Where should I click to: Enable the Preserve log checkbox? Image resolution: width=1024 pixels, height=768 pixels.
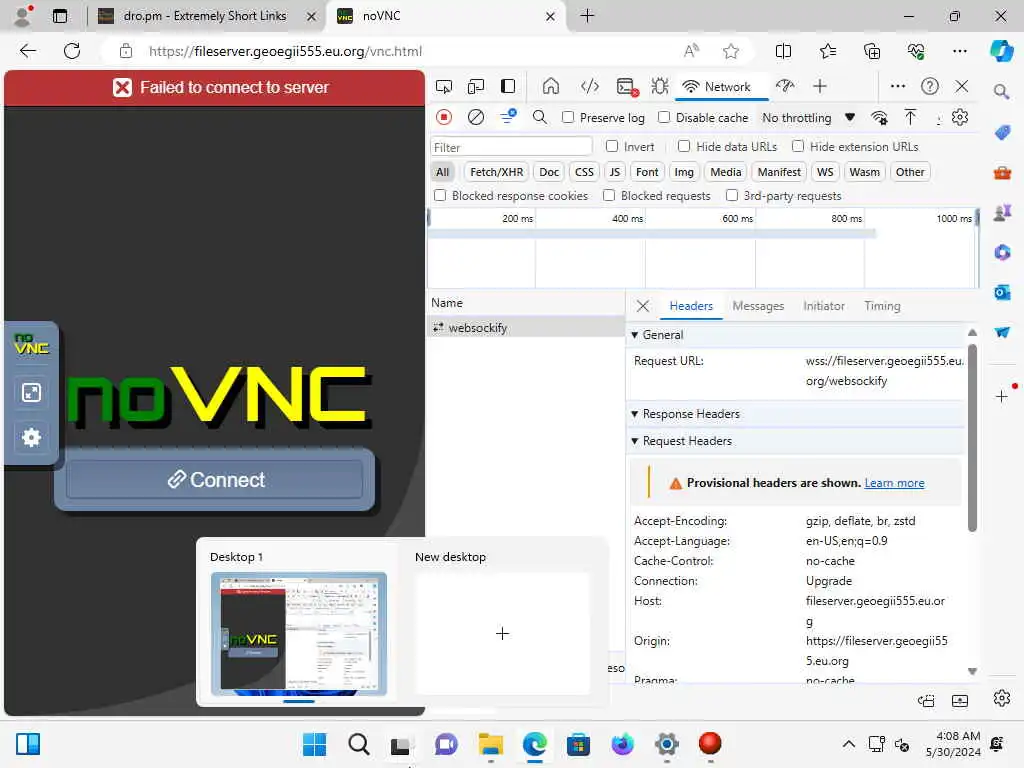tap(568, 117)
